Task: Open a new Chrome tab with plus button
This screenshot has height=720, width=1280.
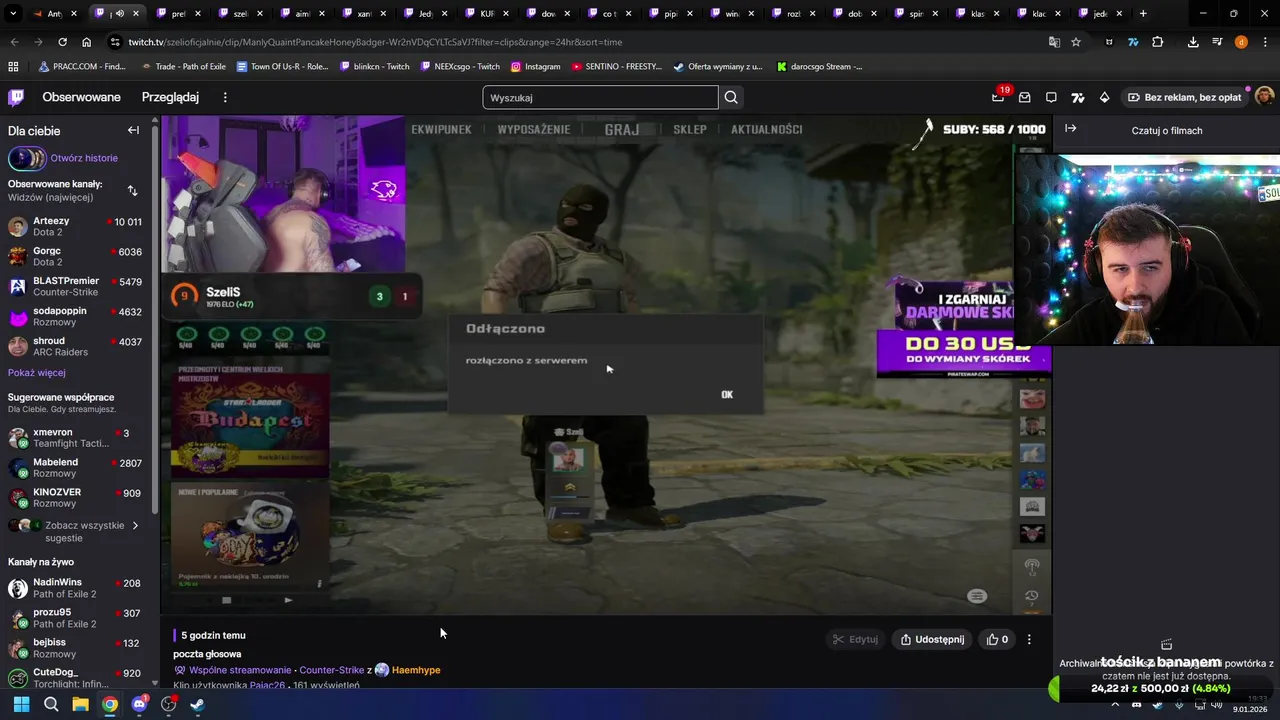Action: 1143,14
